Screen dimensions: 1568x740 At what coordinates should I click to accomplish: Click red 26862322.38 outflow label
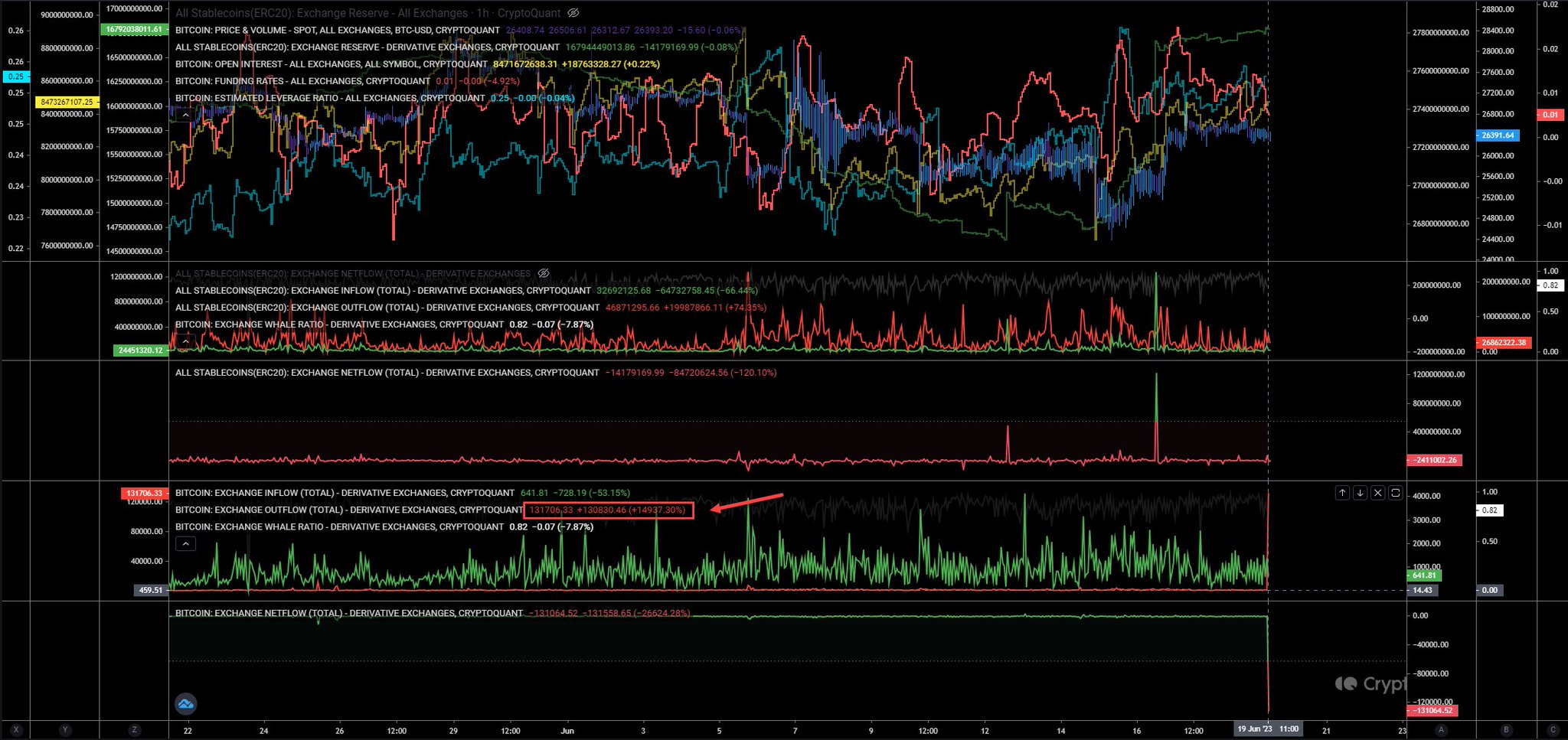(1504, 343)
